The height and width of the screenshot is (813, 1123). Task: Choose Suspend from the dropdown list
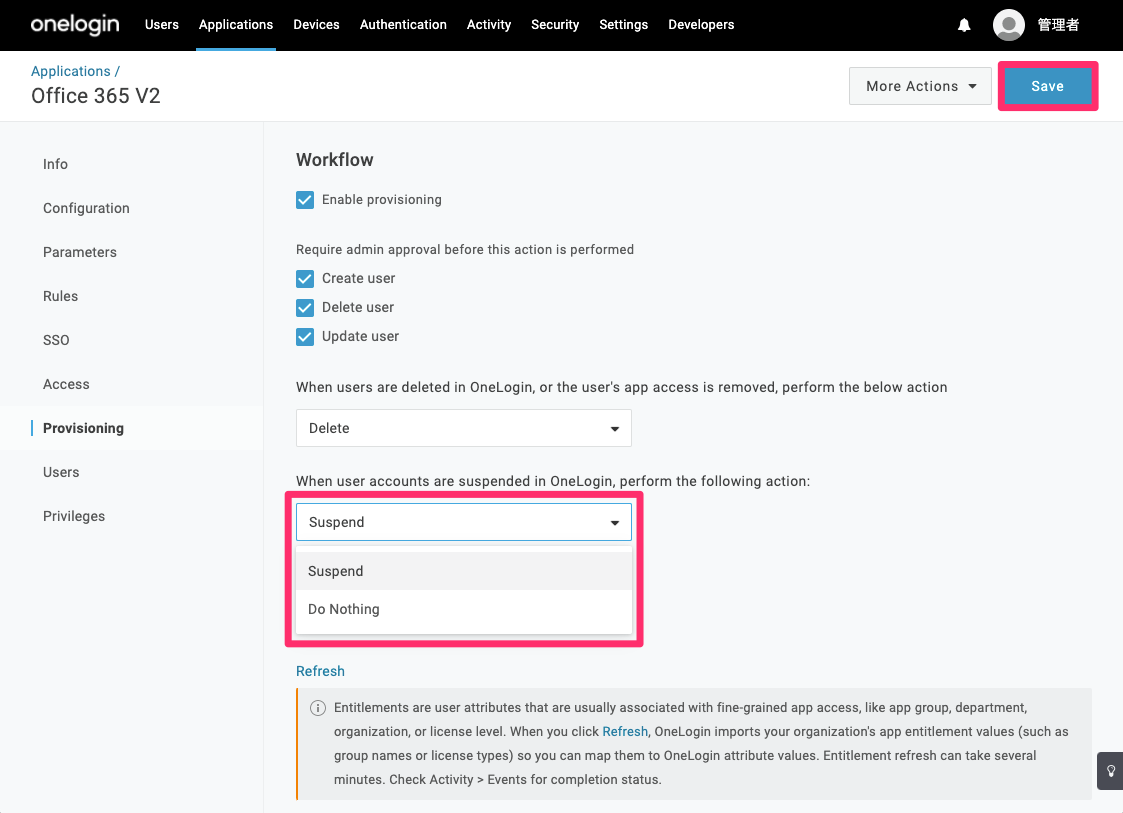point(463,571)
